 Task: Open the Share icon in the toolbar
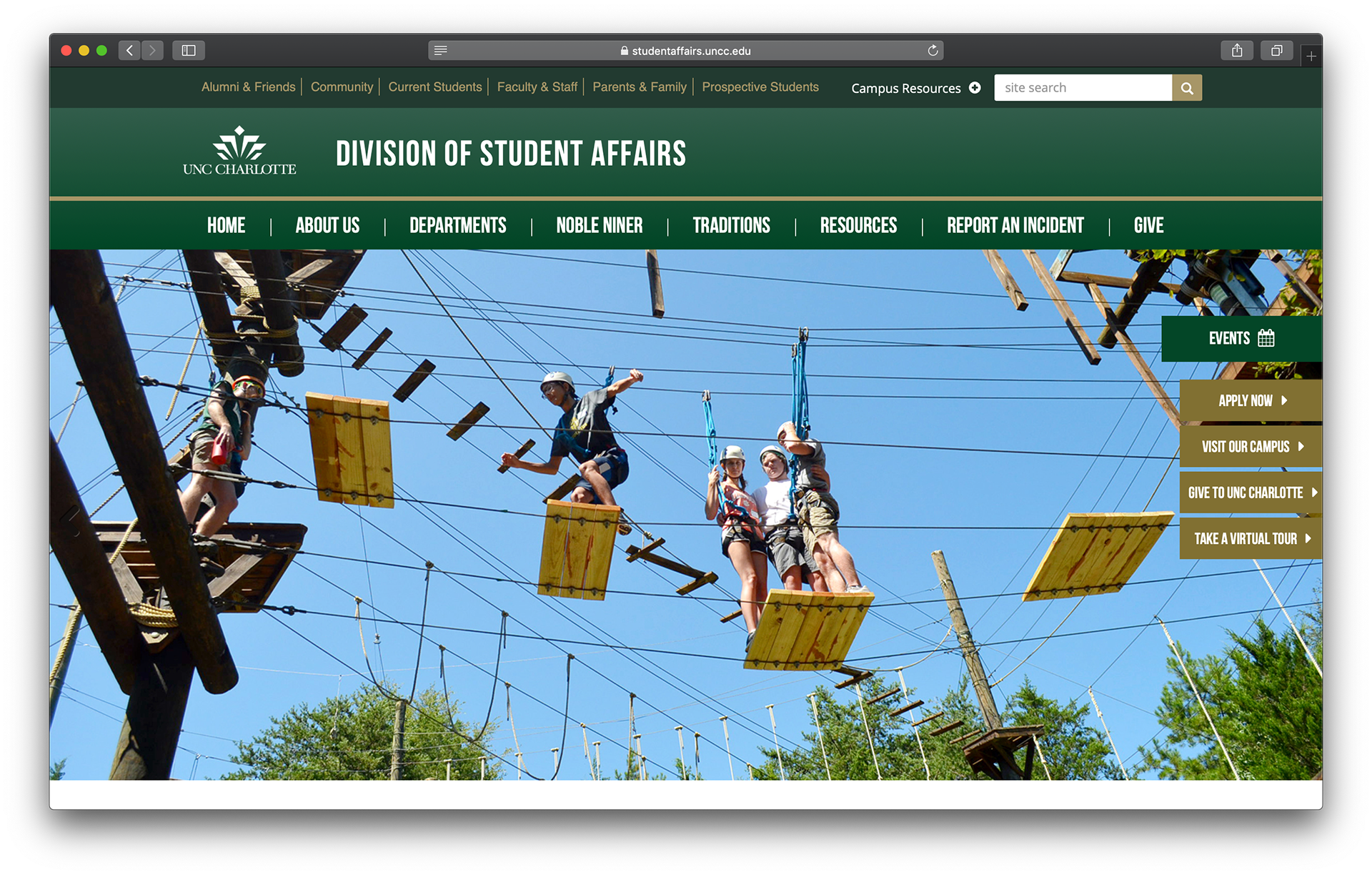click(1237, 50)
